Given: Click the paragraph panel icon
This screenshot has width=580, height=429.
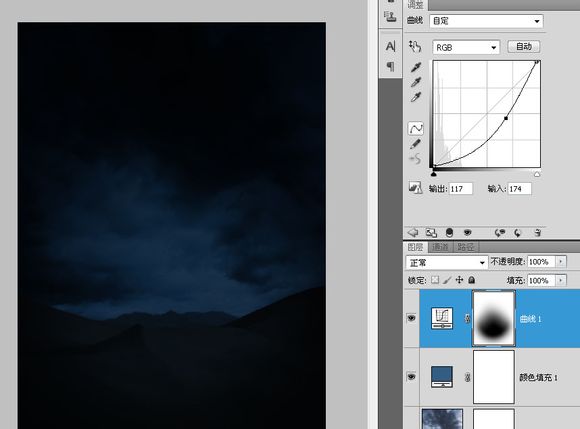Looking at the screenshot, I should pyautogui.click(x=390, y=67).
